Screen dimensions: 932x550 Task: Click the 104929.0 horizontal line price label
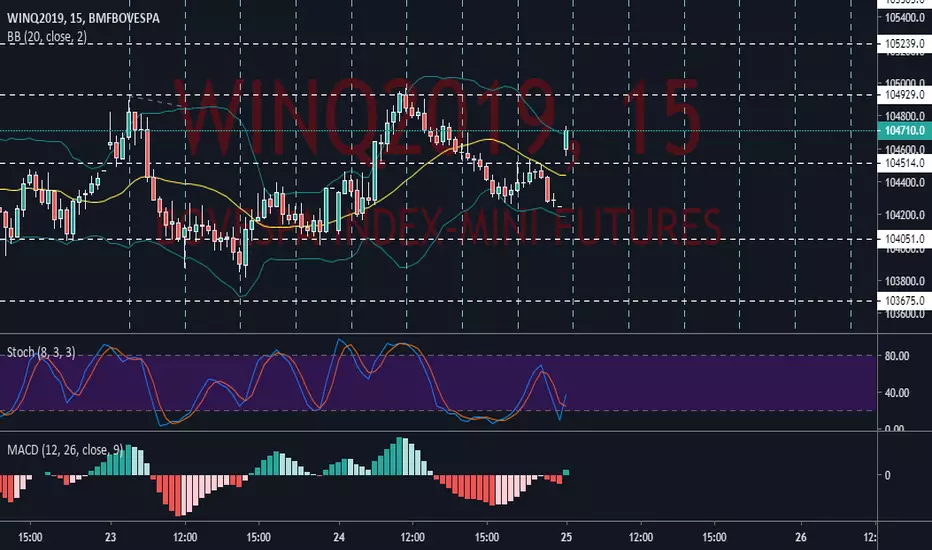coord(904,95)
